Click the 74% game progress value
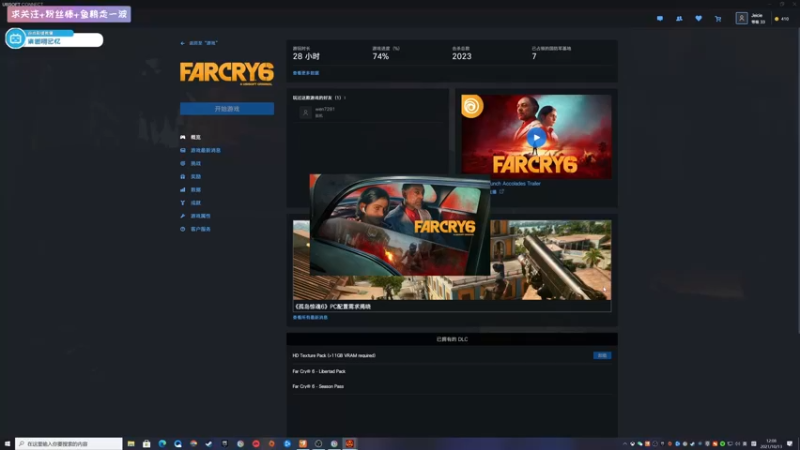This screenshot has height=450, width=800. tap(381, 57)
